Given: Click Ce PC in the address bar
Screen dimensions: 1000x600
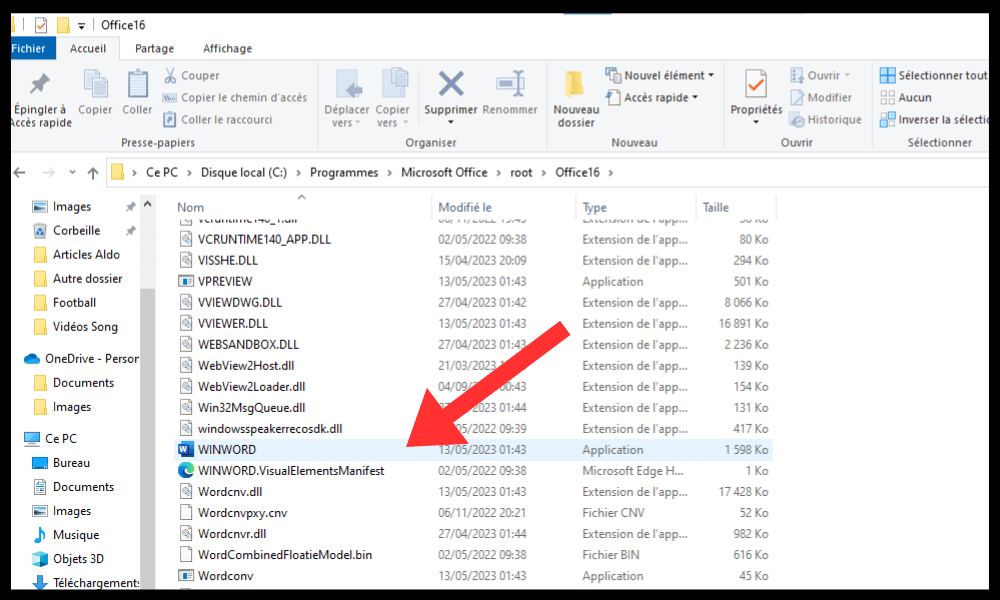Looking at the screenshot, I should point(162,172).
